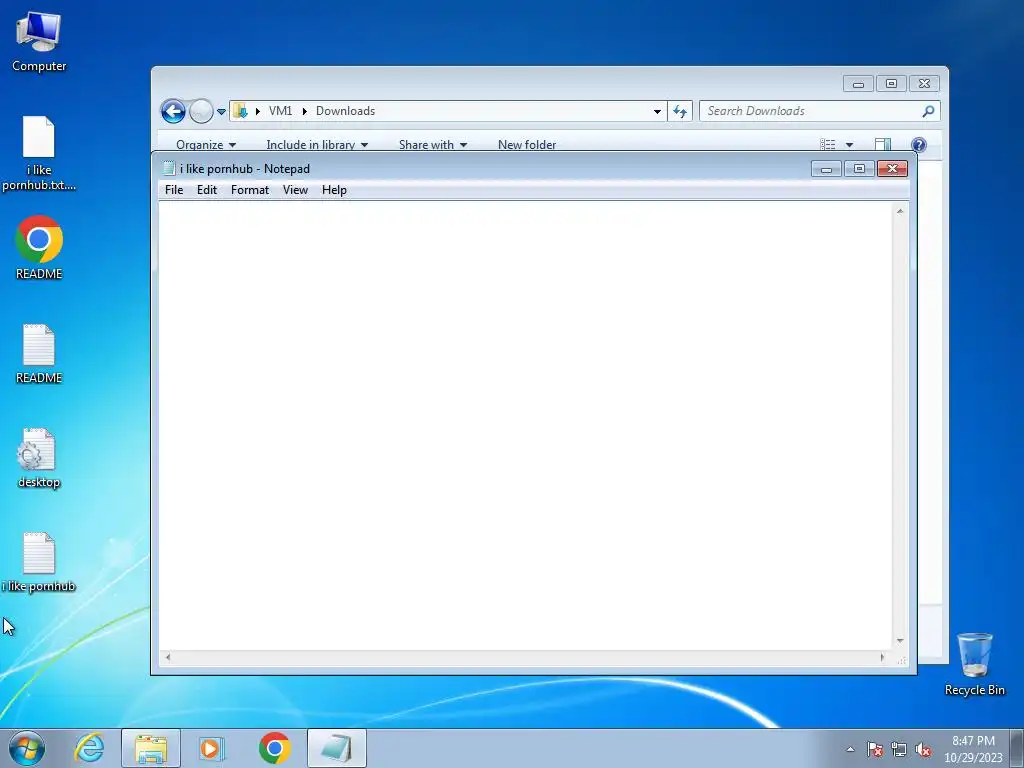Image resolution: width=1024 pixels, height=768 pixels.
Task: Click inside the Notepad text area
Action: point(526,425)
